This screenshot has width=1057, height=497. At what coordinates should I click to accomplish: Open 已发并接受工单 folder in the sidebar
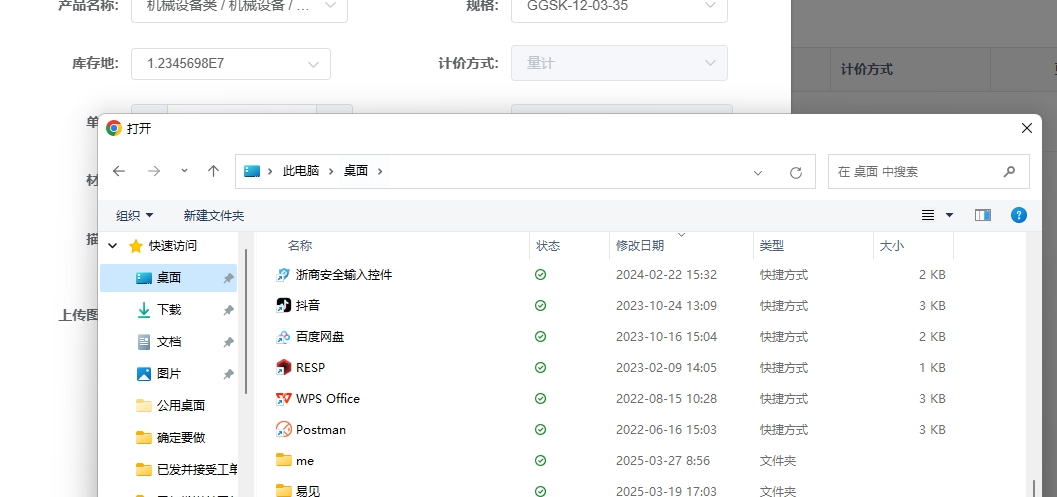click(185, 469)
